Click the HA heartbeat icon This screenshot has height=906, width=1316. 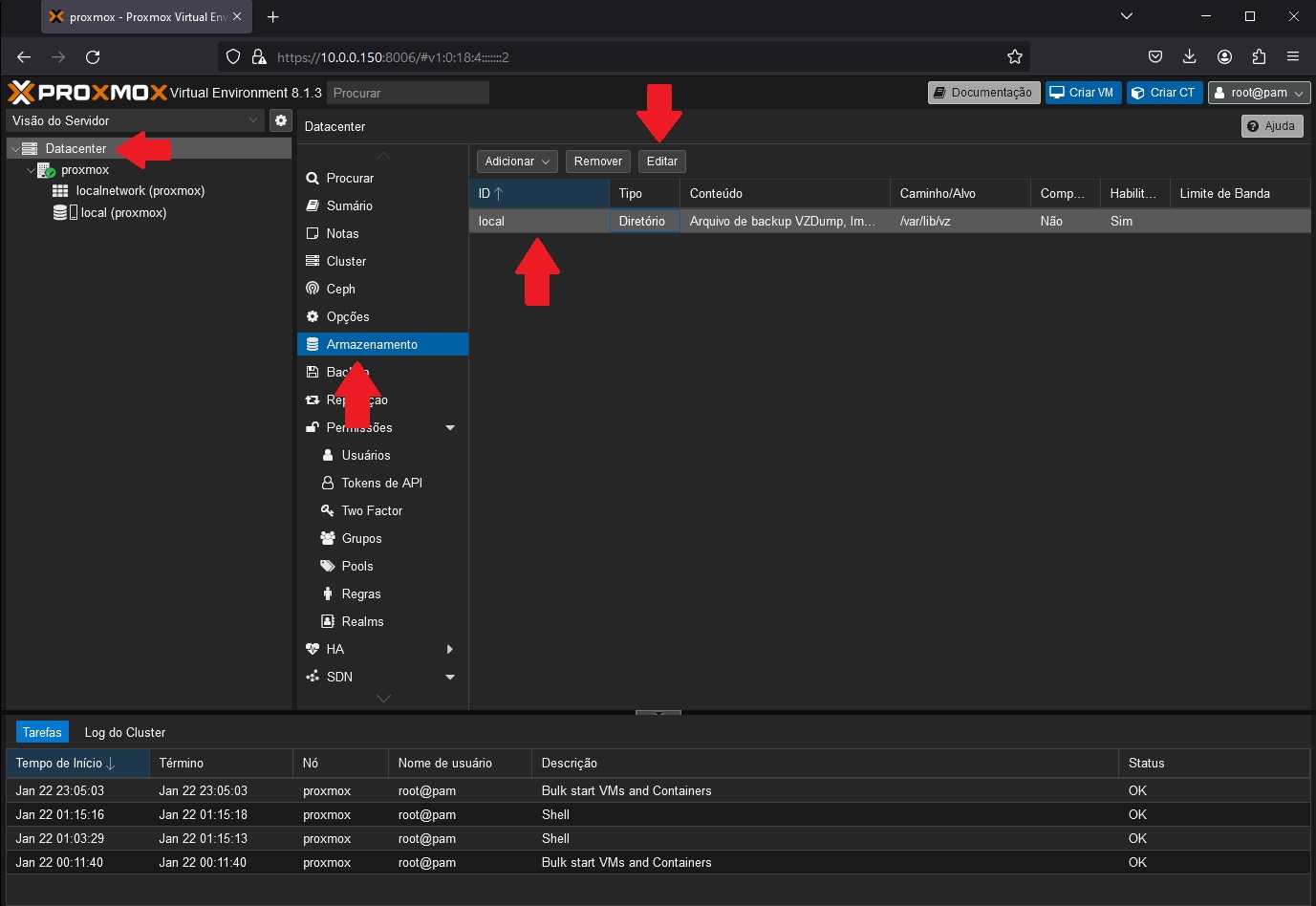[x=313, y=649]
